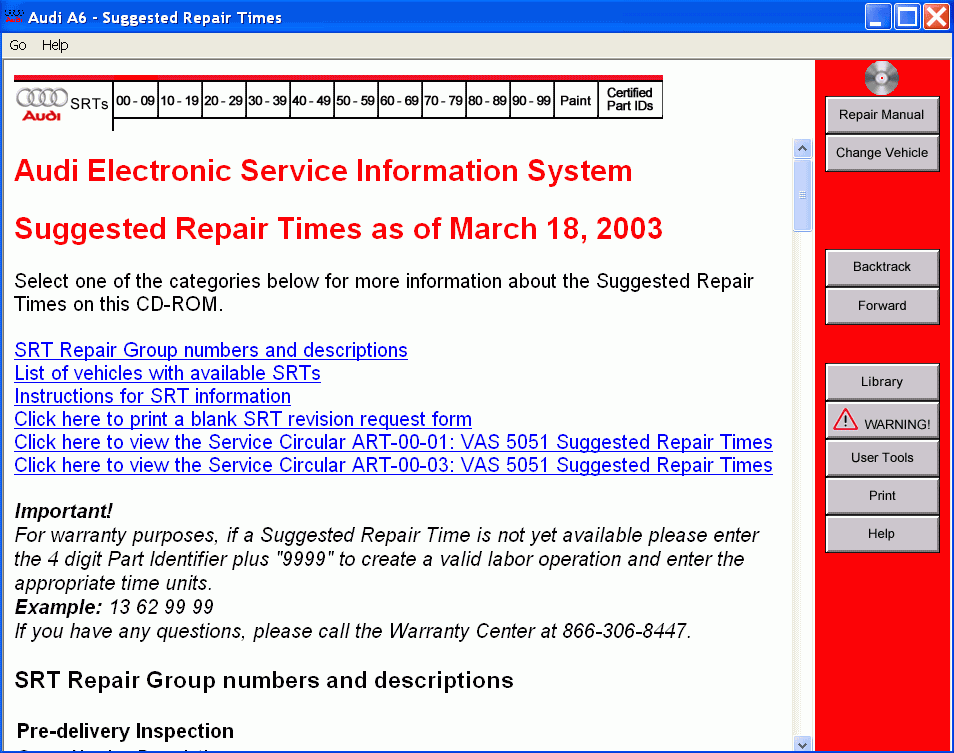Click the Repair Manual button

coord(882,115)
